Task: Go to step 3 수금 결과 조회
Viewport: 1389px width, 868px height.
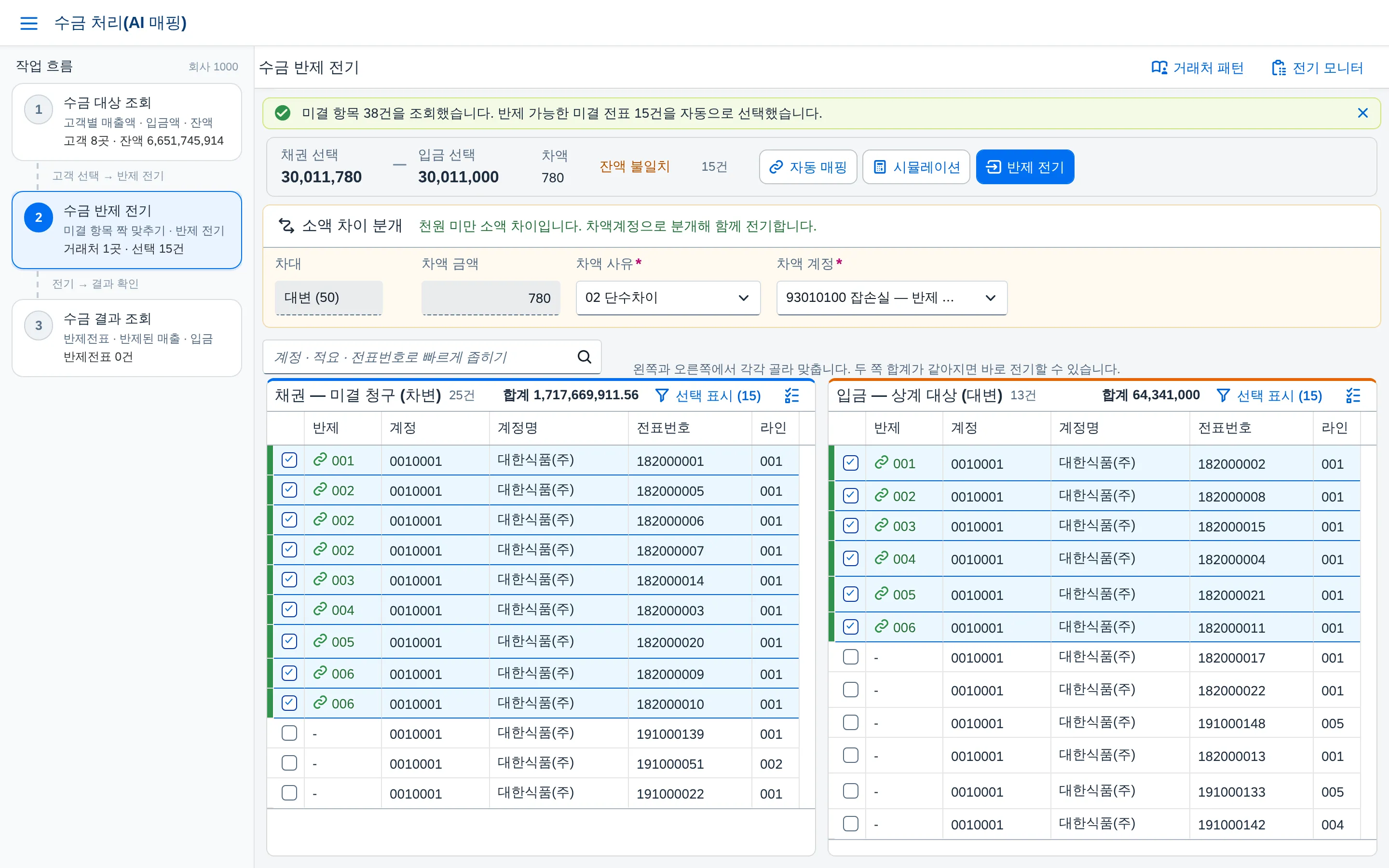Action: click(x=127, y=338)
